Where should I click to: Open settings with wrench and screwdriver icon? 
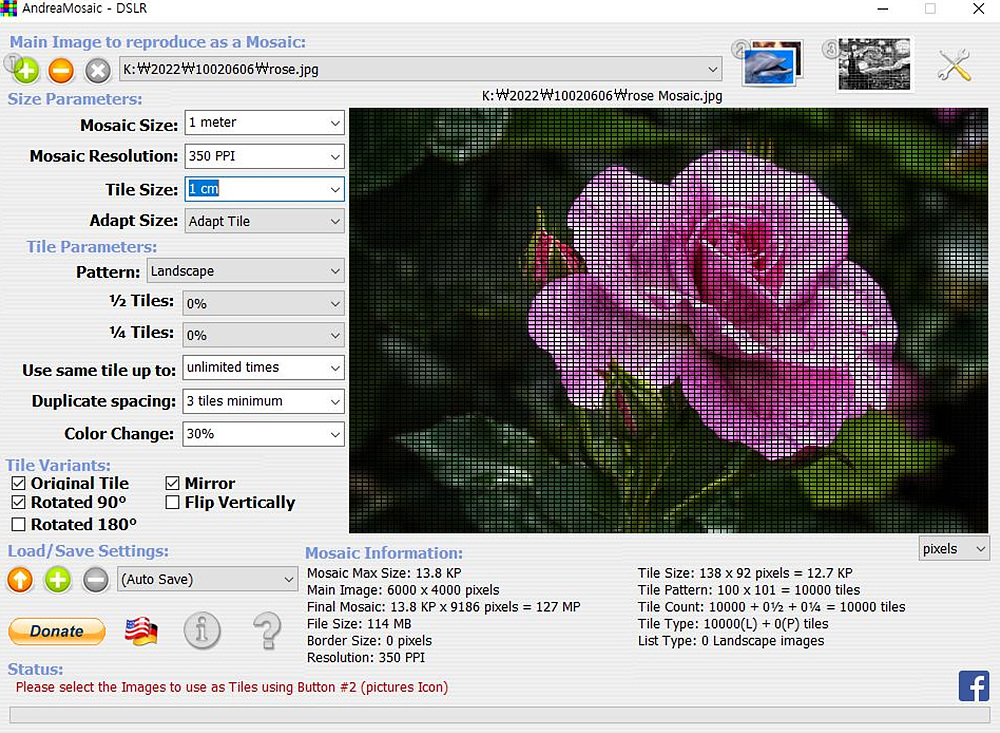click(954, 64)
